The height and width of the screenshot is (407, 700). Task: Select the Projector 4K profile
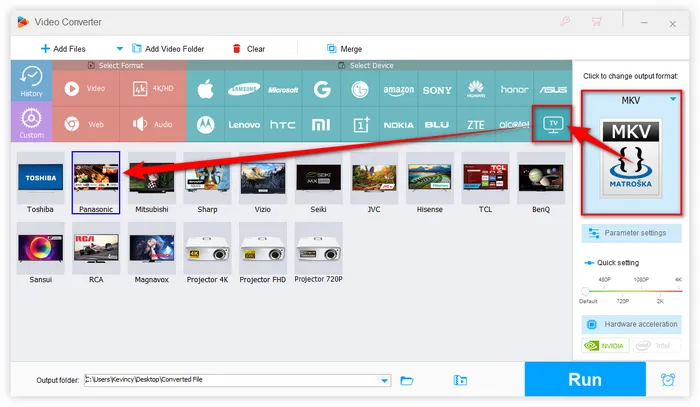coord(207,253)
